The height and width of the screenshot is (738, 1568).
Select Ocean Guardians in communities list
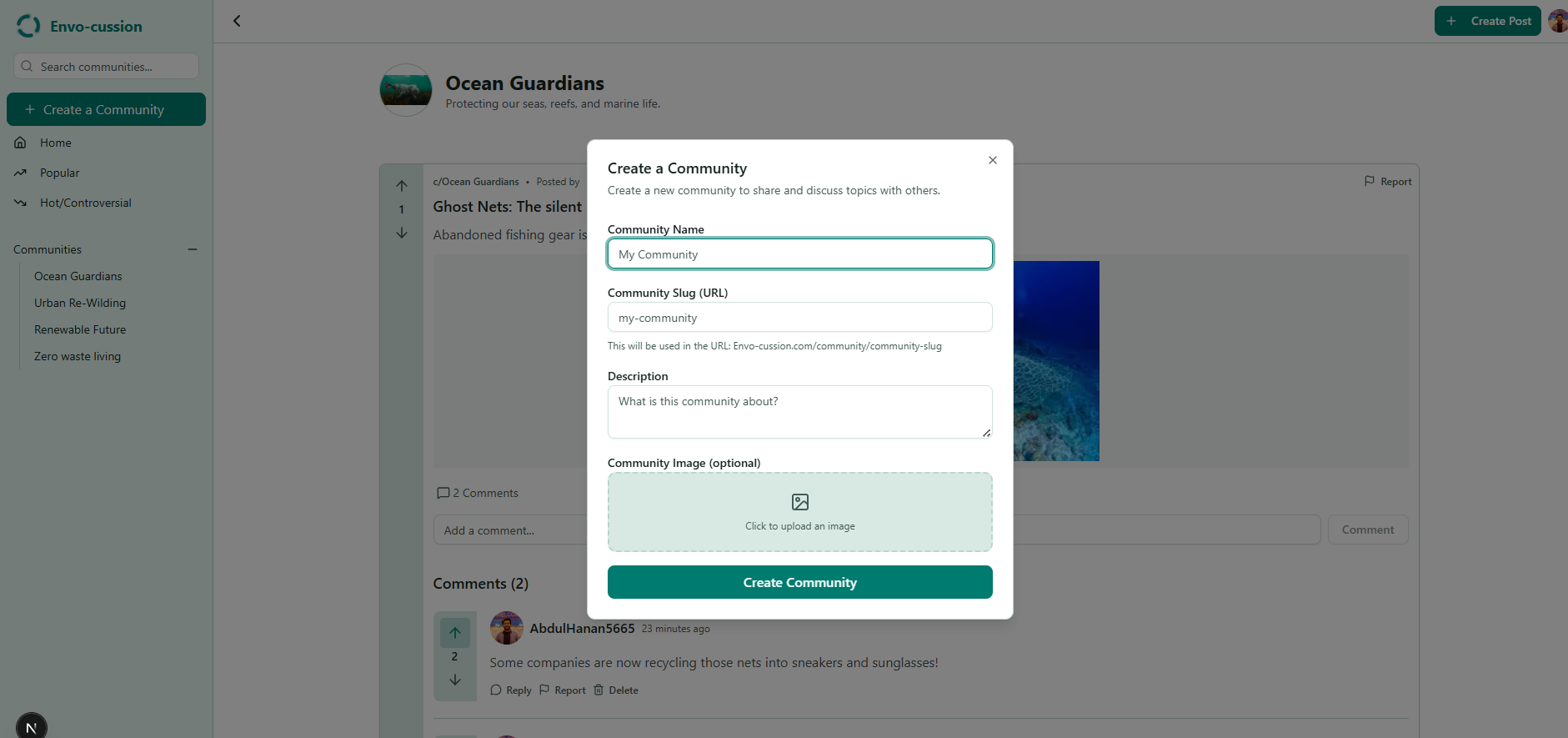pos(78,276)
